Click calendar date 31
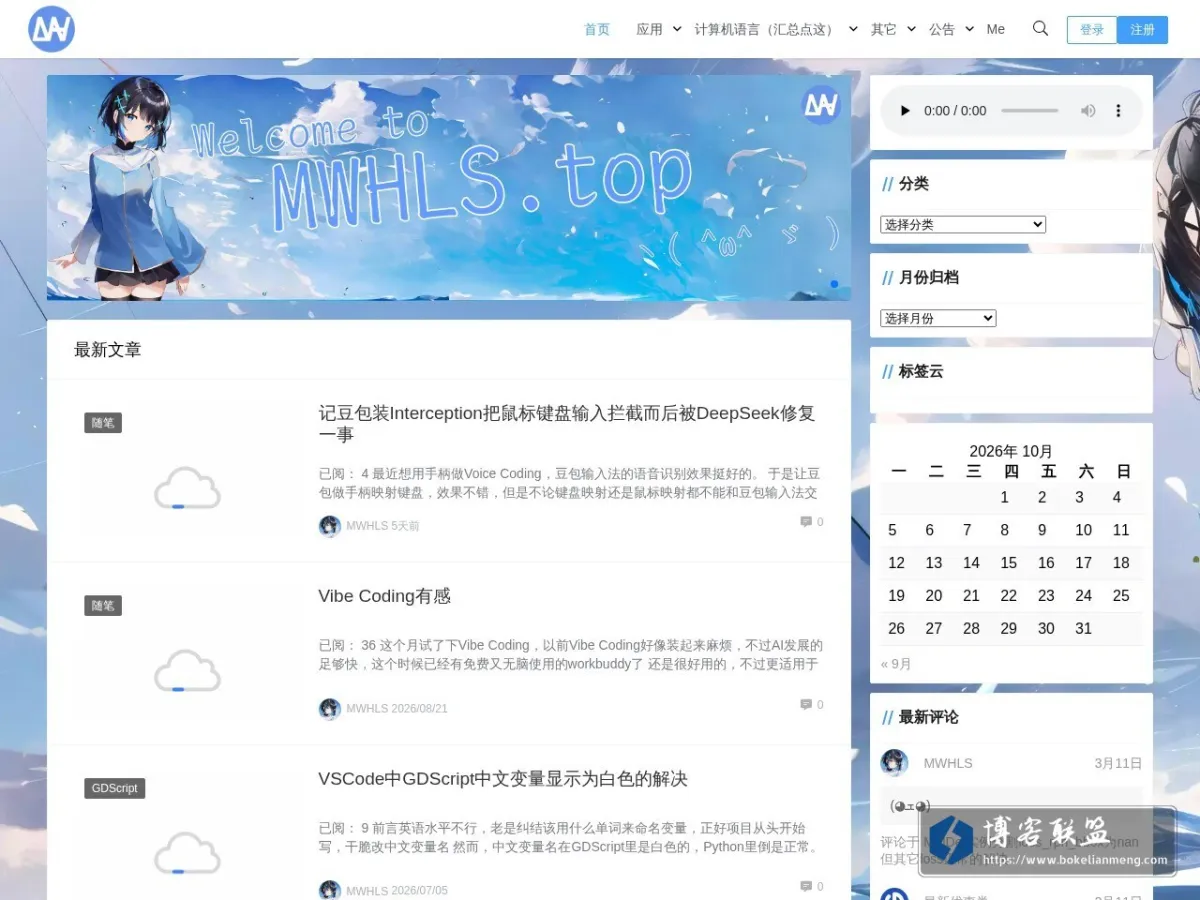The width and height of the screenshot is (1200, 900). click(x=1083, y=629)
